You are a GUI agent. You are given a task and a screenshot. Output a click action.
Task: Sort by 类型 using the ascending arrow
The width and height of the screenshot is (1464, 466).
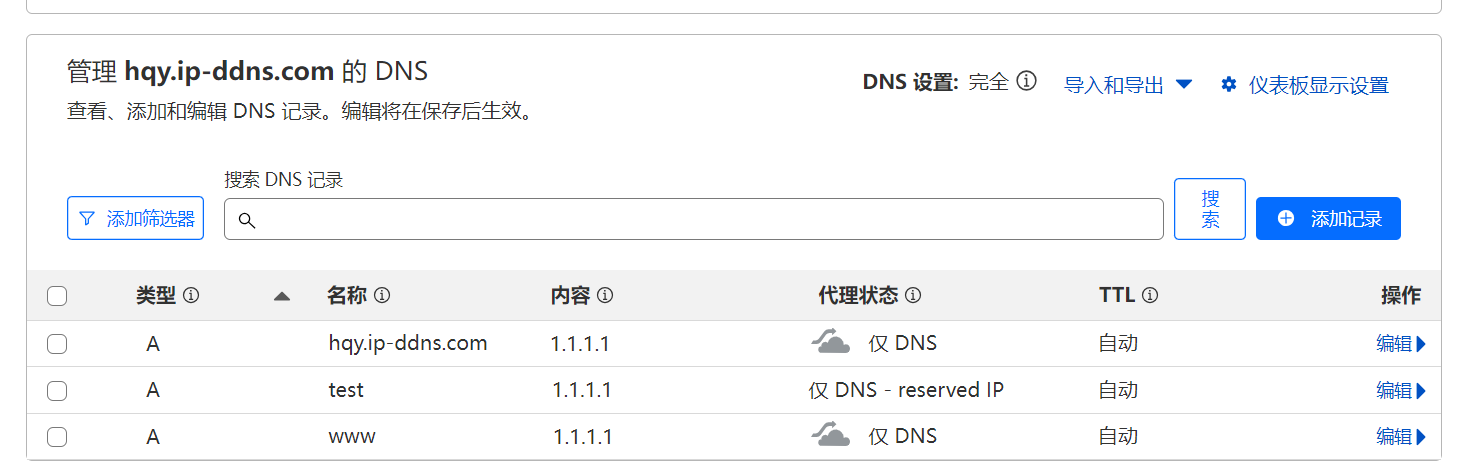[x=282, y=296]
